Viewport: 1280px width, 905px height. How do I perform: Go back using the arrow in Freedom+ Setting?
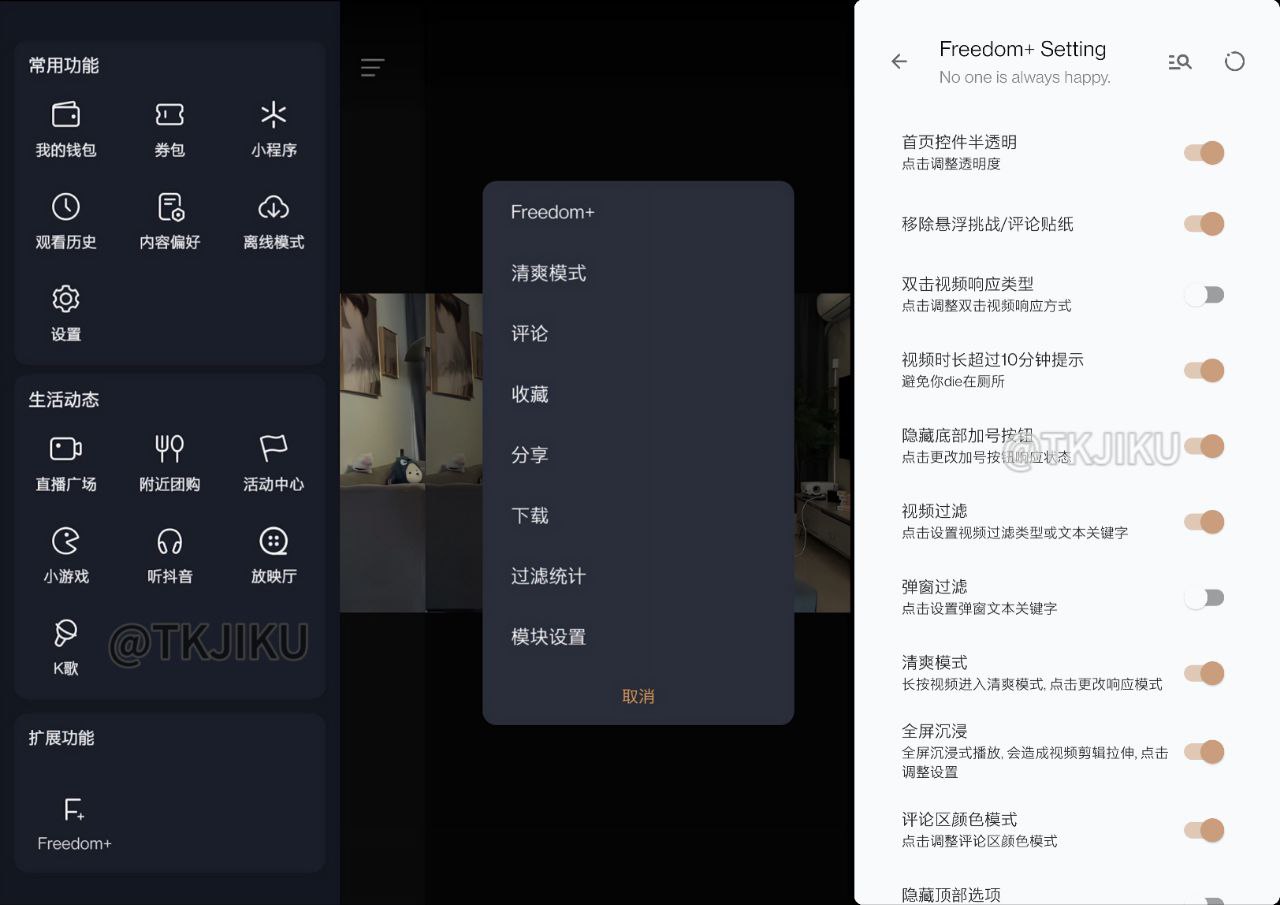click(x=899, y=62)
